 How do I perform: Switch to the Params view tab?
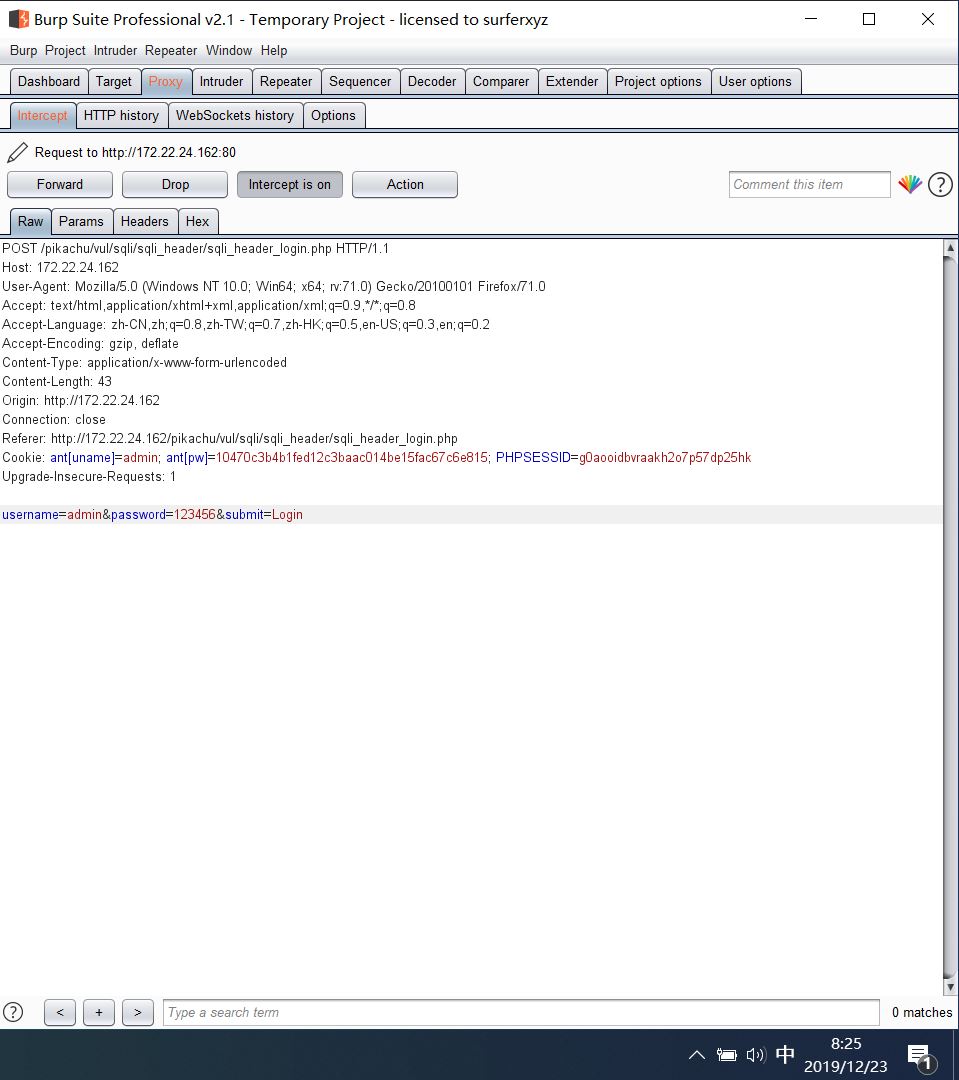click(x=81, y=221)
